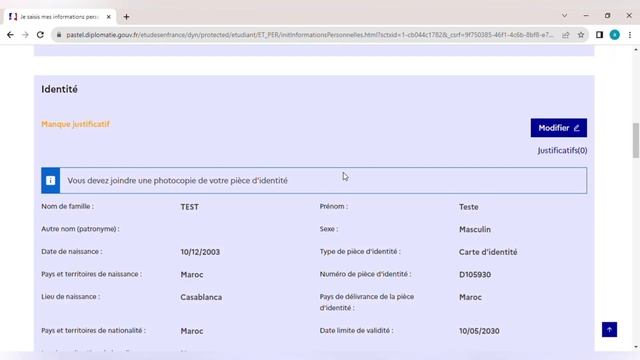This screenshot has height=360, width=640.
Task: Click the 'Autre nom (patronyme) :' label
Action: (x=80, y=229)
